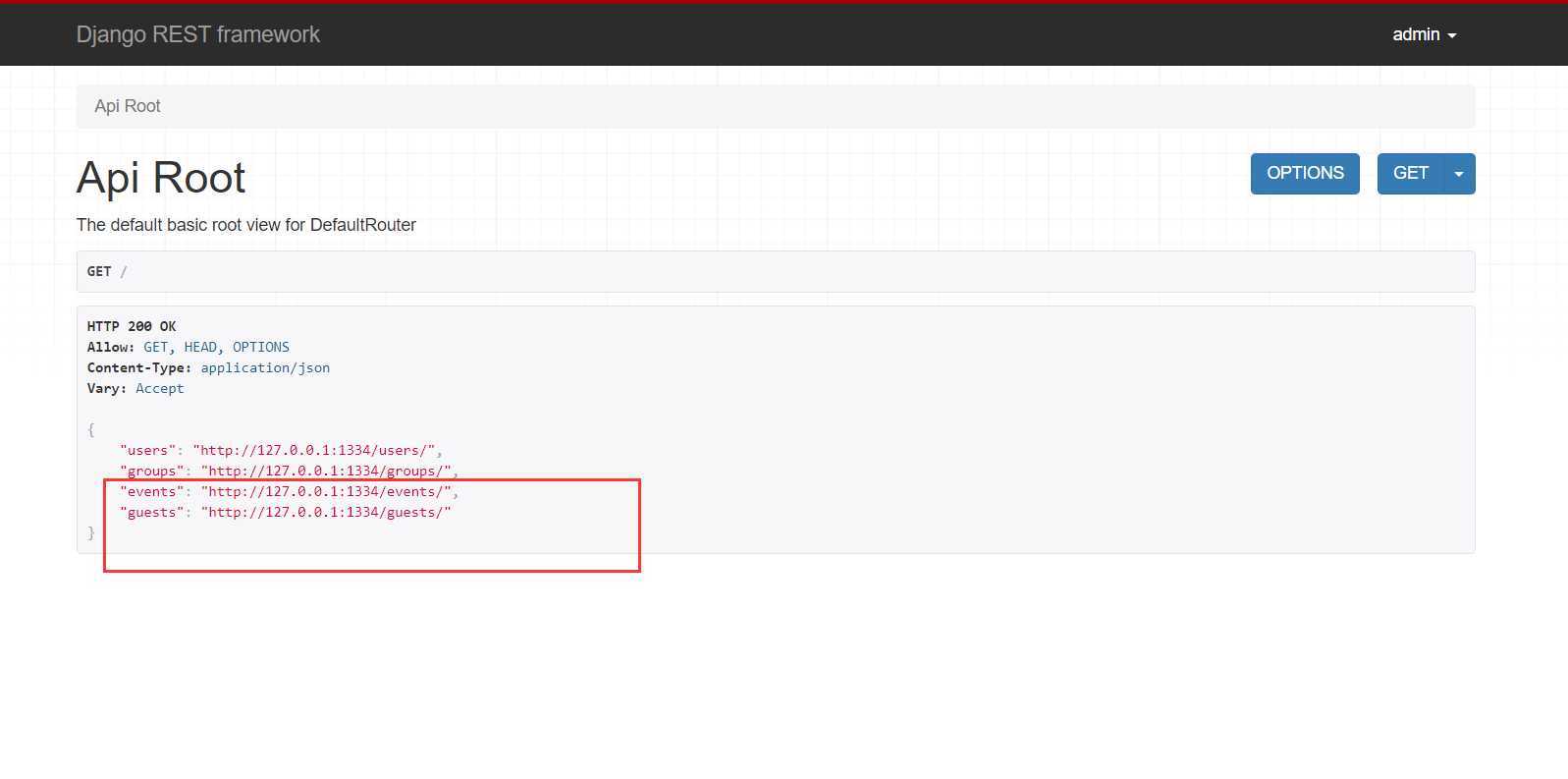Screen dimensions: 1568x779
Task: Select the "Accept" vary header value
Action: (159, 388)
